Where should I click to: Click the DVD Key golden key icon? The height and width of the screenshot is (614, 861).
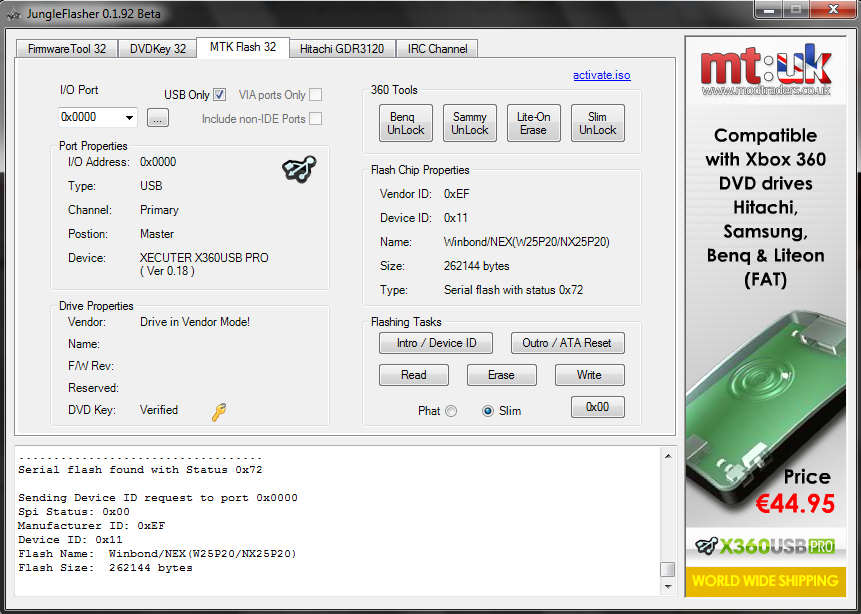[219, 412]
